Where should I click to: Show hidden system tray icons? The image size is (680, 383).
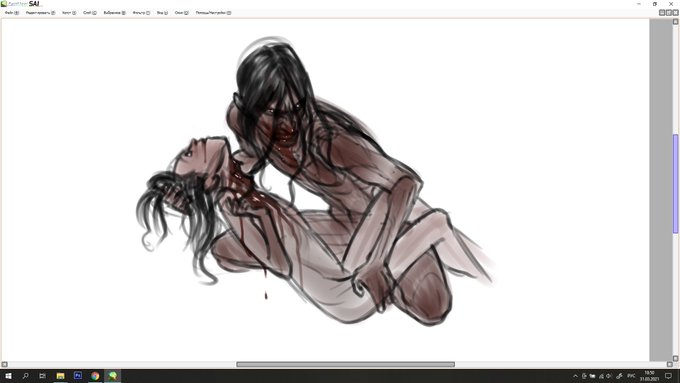click(x=575, y=376)
